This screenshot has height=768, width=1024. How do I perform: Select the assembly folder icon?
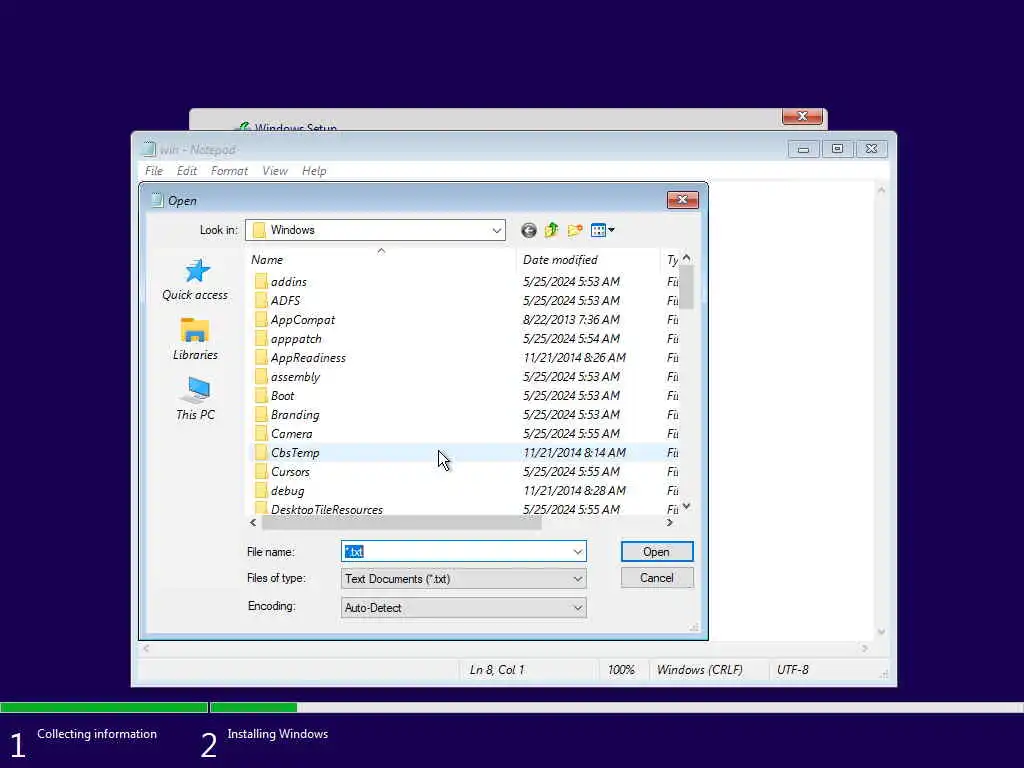tap(261, 377)
